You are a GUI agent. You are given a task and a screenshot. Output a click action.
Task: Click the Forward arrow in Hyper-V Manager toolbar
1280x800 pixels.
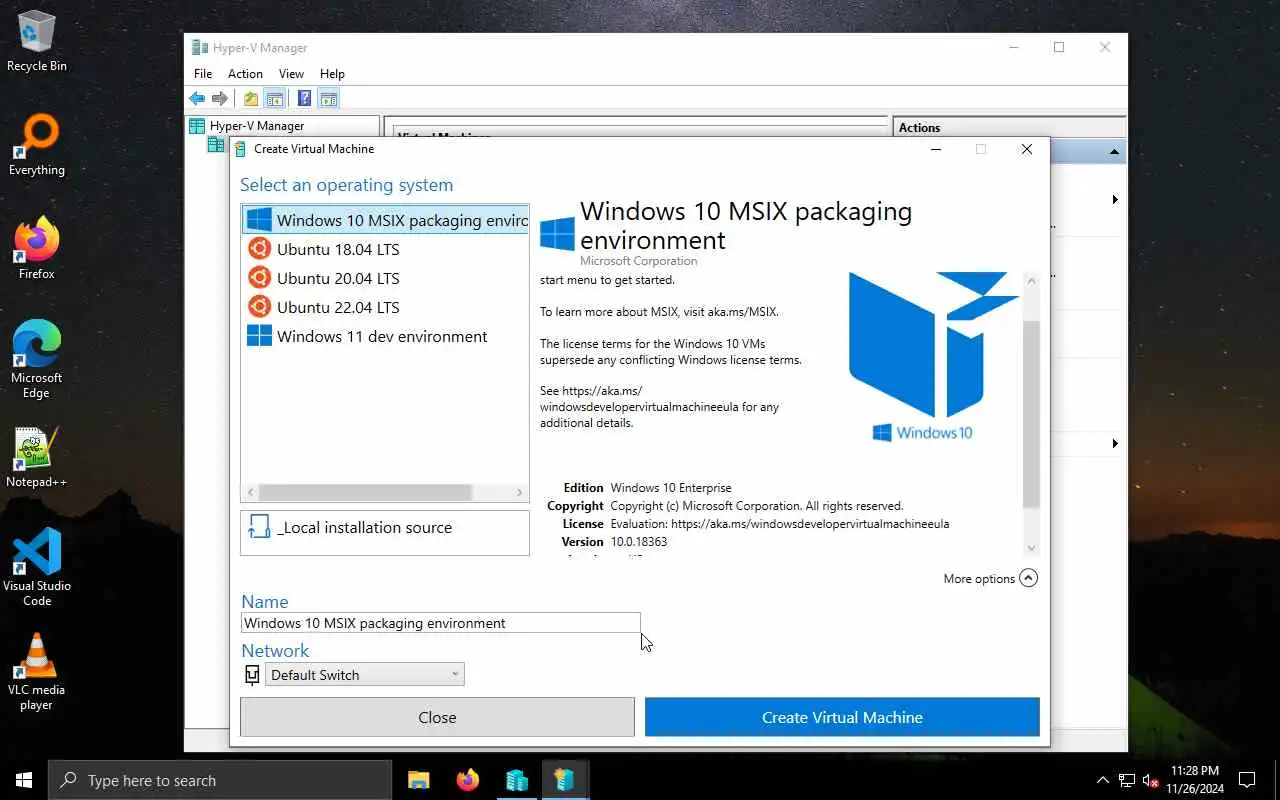[x=220, y=98]
